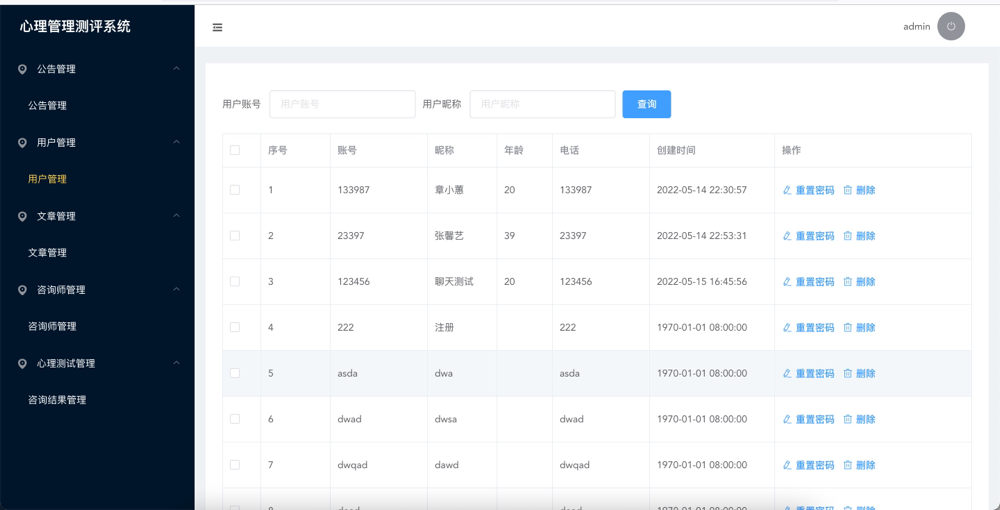The width and height of the screenshot is (1000, 510).
Task: Check the checkbox for row 7 dwqad
Action: click(235, 465)
